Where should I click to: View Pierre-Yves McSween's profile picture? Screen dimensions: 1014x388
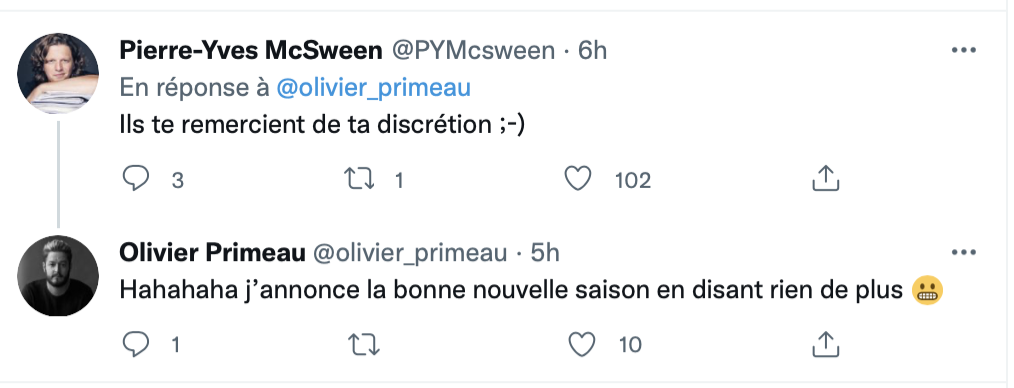tap(58, 73)
